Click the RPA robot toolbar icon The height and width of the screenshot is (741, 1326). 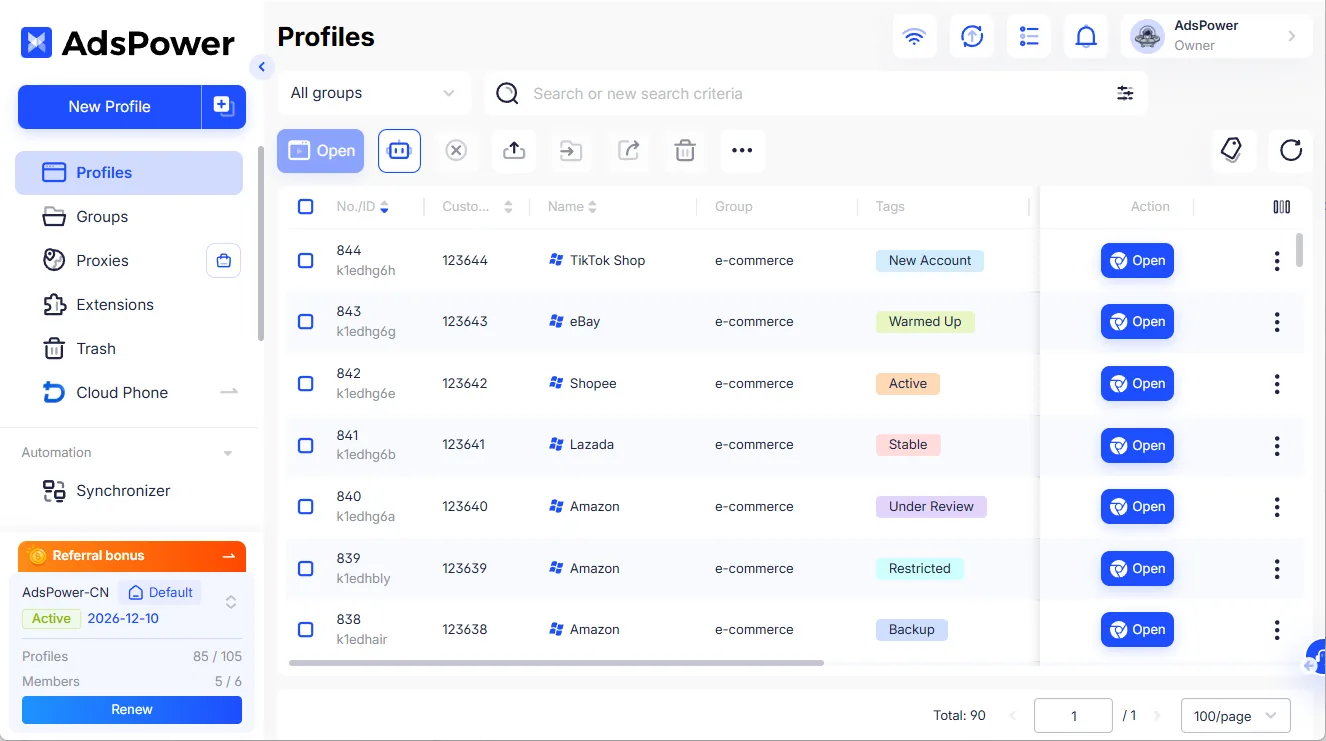coord(399,151)
